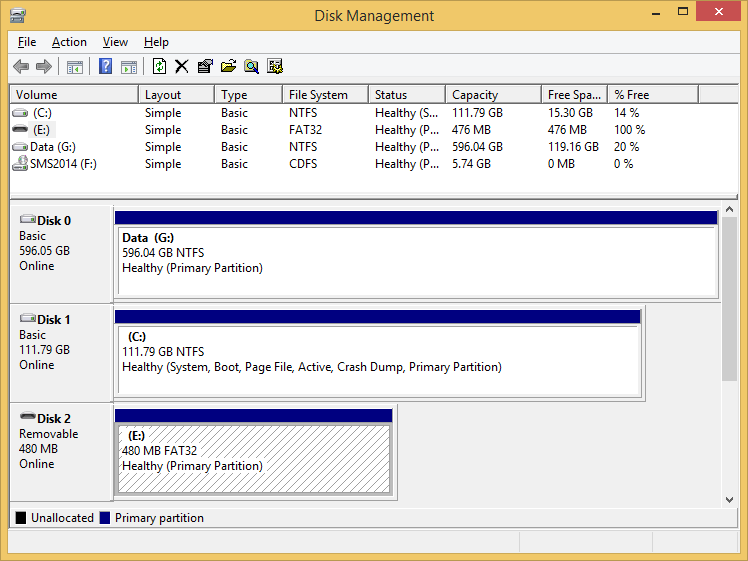Click the Disk 1 drive icon

tap(28, 318)
